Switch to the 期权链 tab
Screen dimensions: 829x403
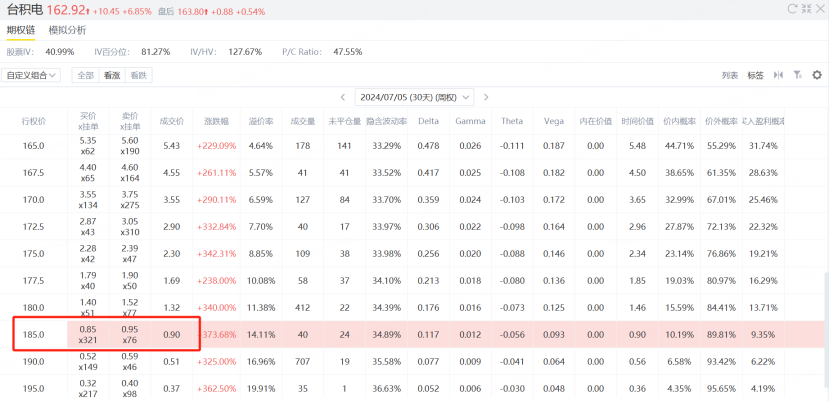coord(21,30)
